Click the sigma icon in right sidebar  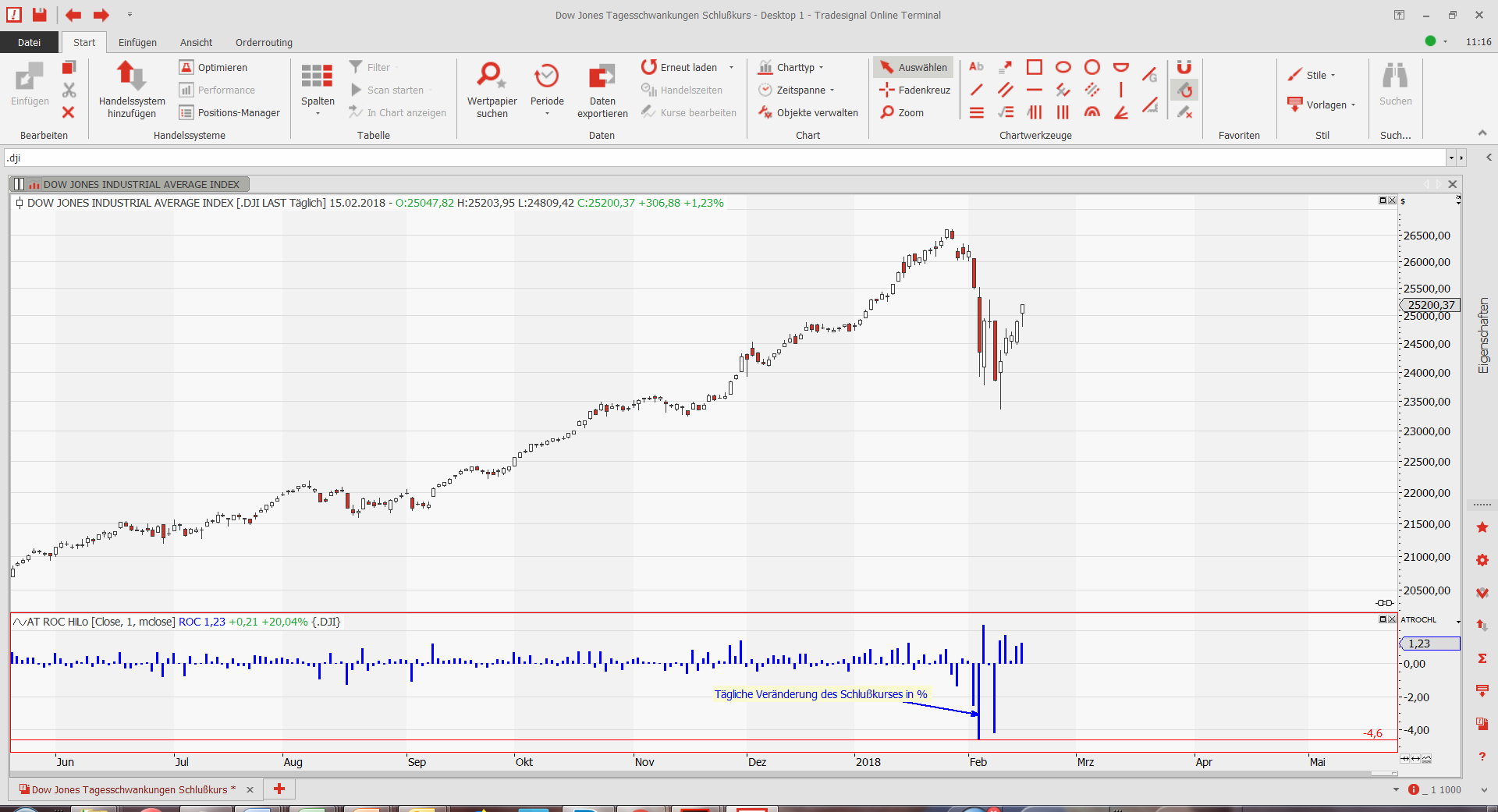(x=1482, y=658)
